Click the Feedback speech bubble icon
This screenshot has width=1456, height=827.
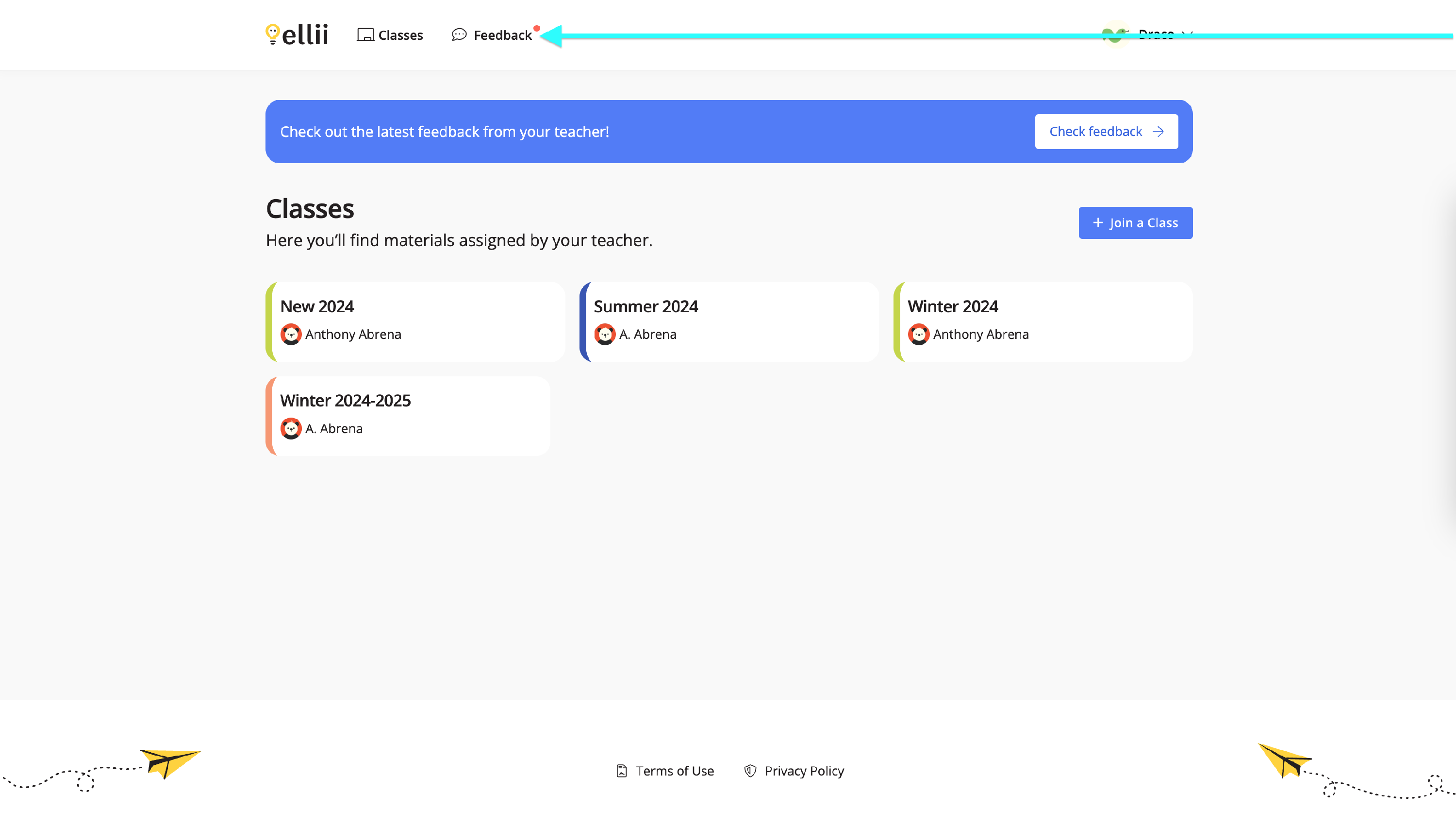pos(459,35)
